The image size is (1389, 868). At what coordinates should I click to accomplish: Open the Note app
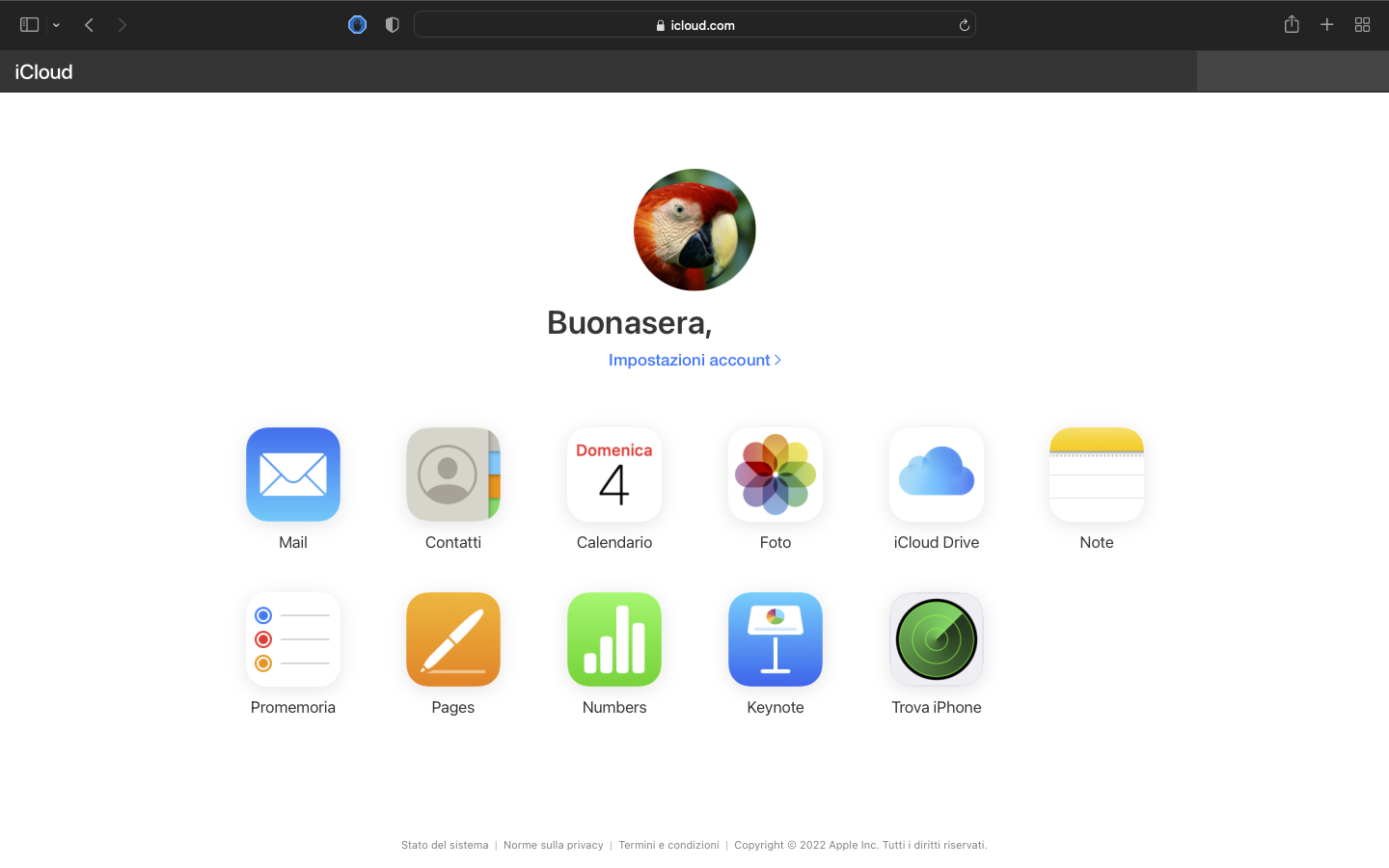(1096, 475)
